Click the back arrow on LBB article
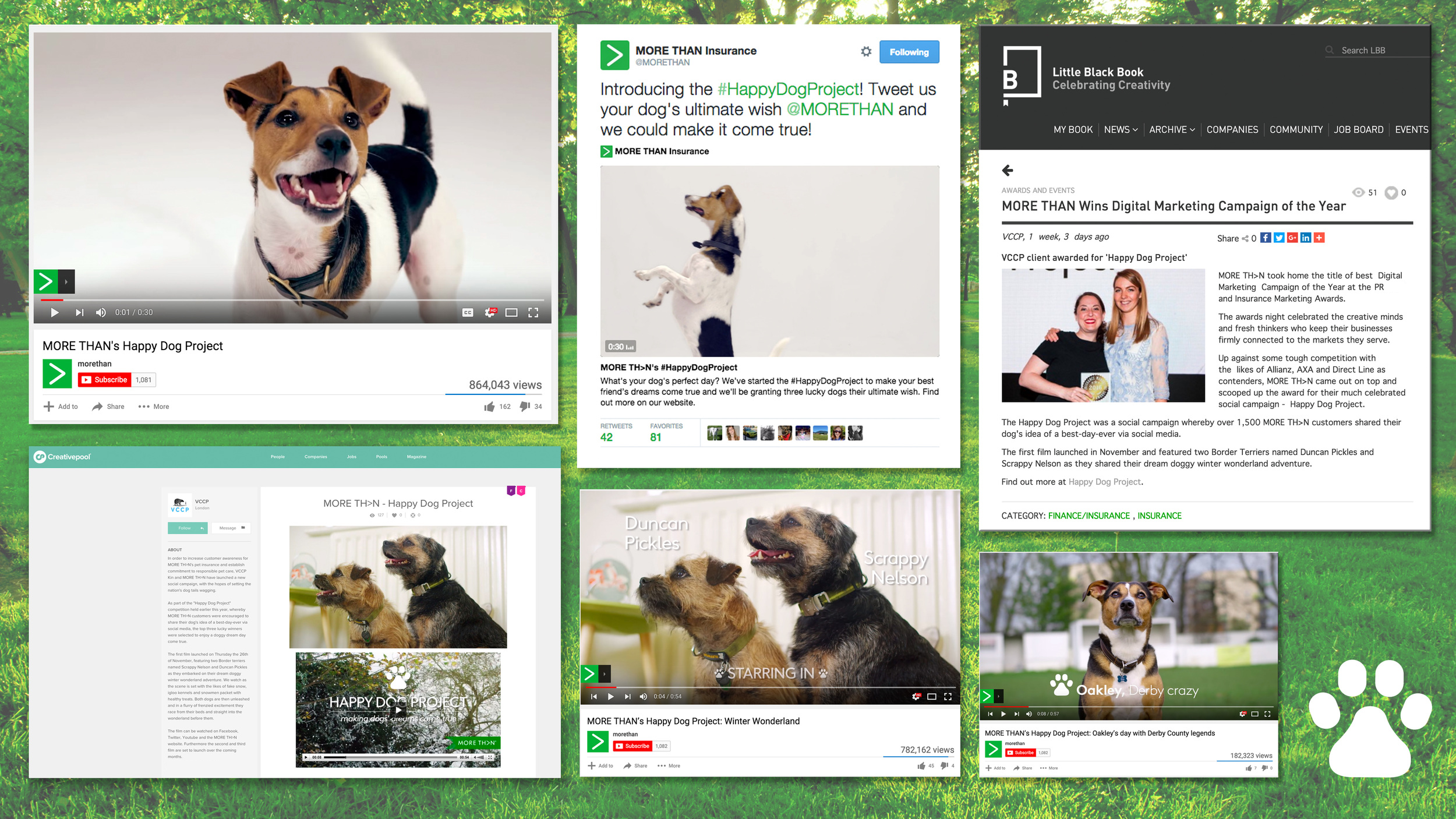The height and width of the screenshot is (819, 1456). tap(1008, 170)
